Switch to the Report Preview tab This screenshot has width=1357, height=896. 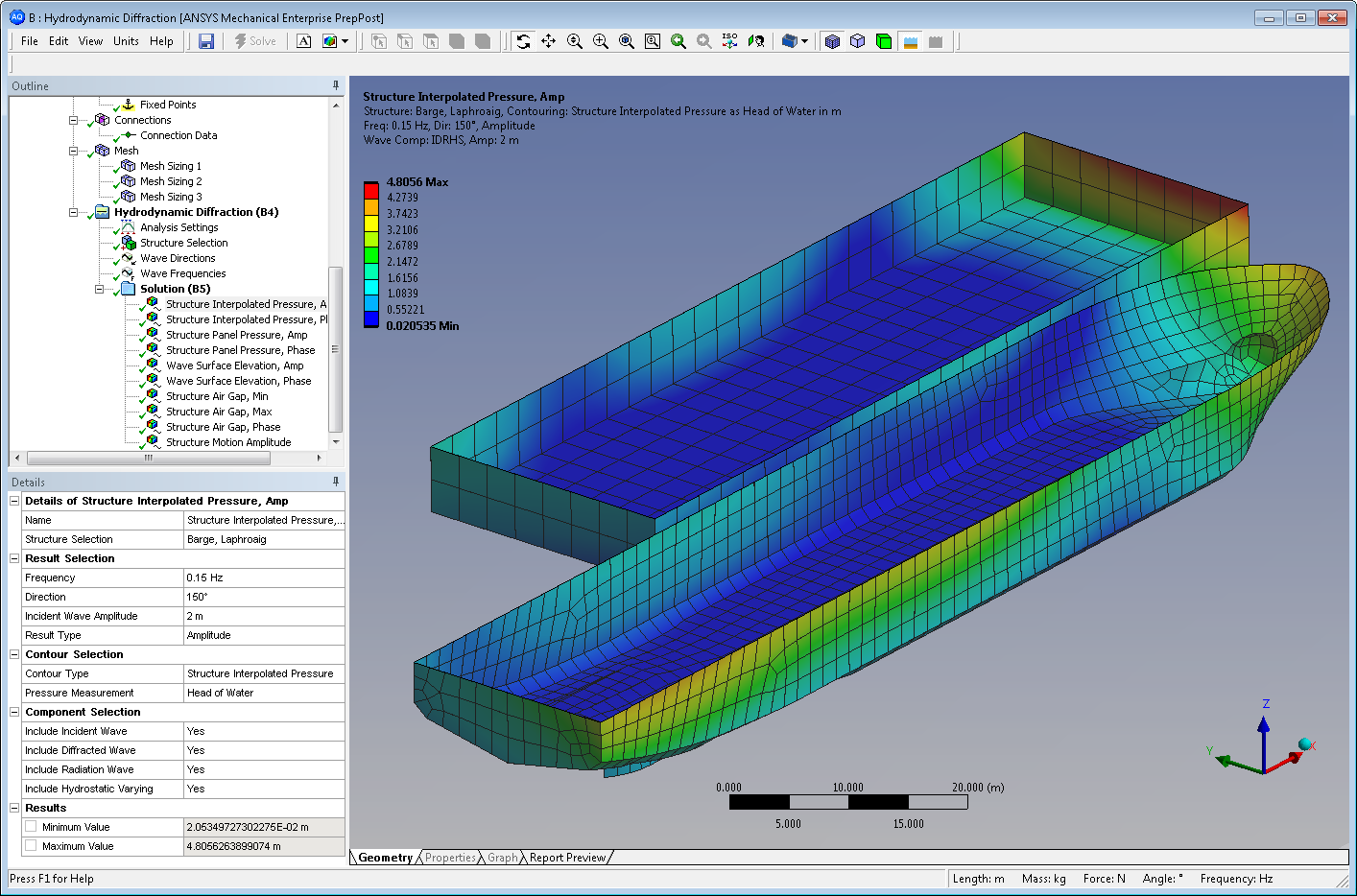[x=567, y=858]
